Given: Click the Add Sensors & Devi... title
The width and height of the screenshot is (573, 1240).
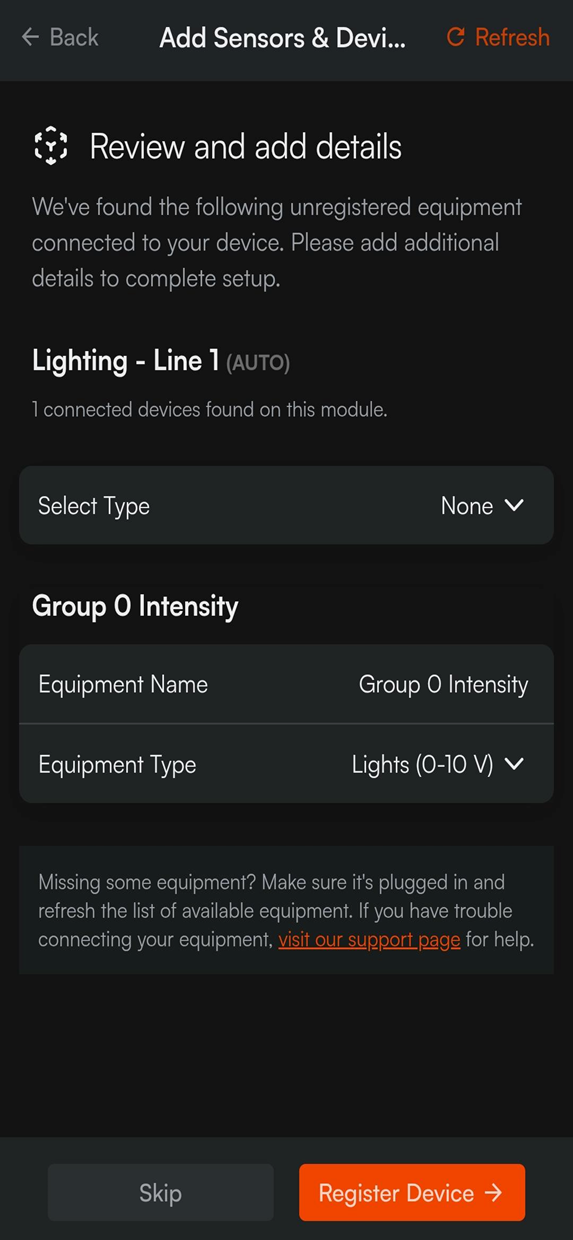Looking at the screenshot, I should [x=283, y=38].
